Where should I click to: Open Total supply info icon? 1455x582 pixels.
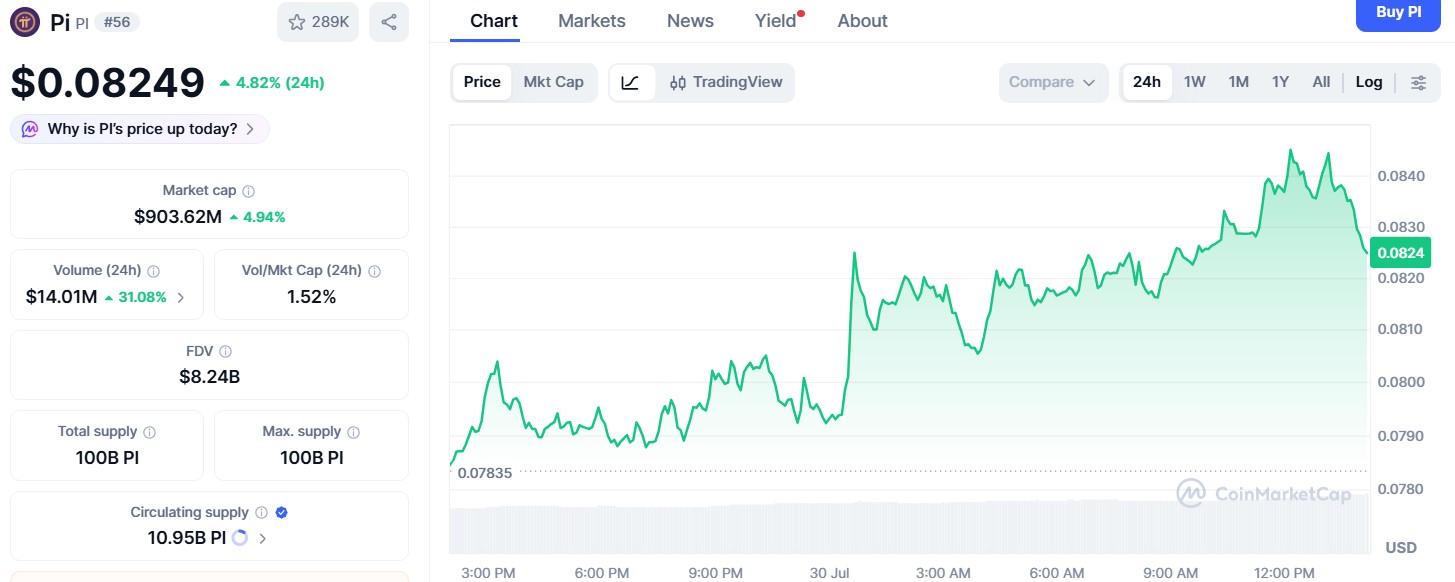pos(150,433)
